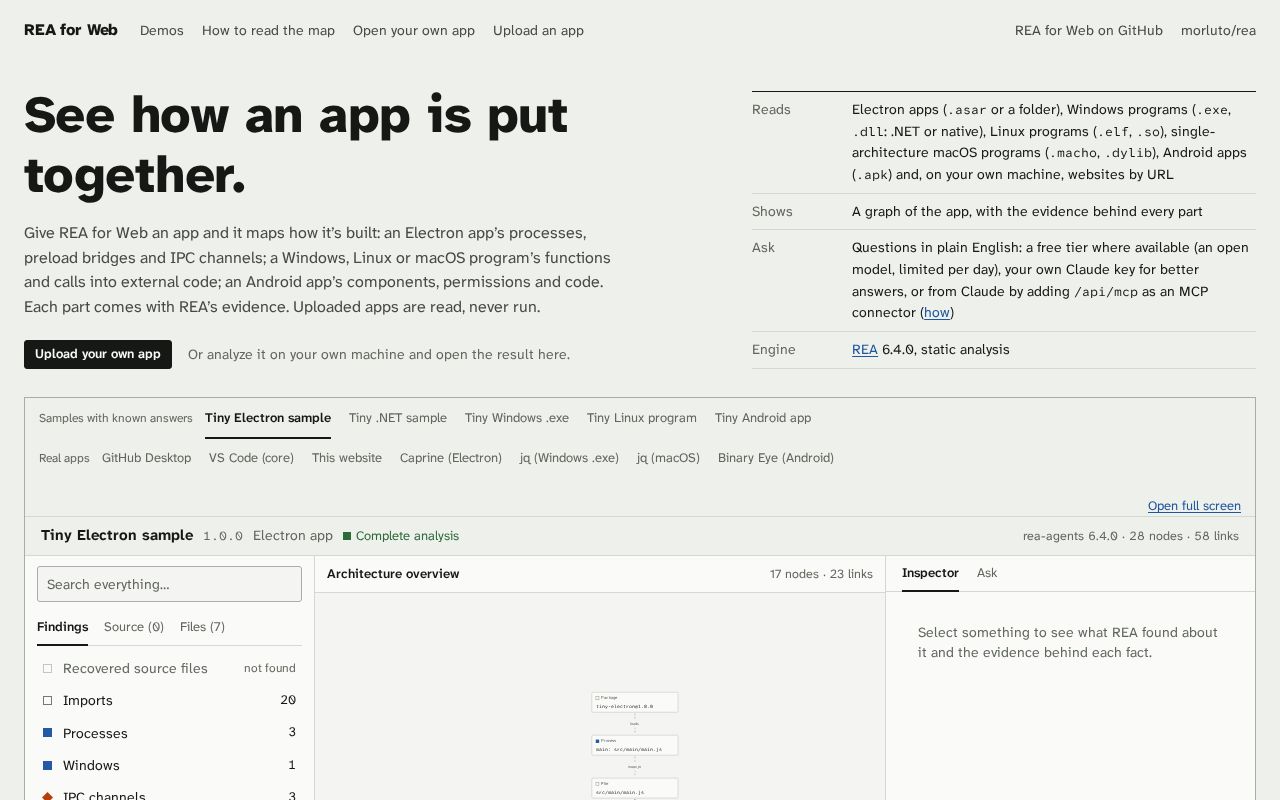Open the REA engine link
Screen dimensions: 1280x800
click(865, 349)
